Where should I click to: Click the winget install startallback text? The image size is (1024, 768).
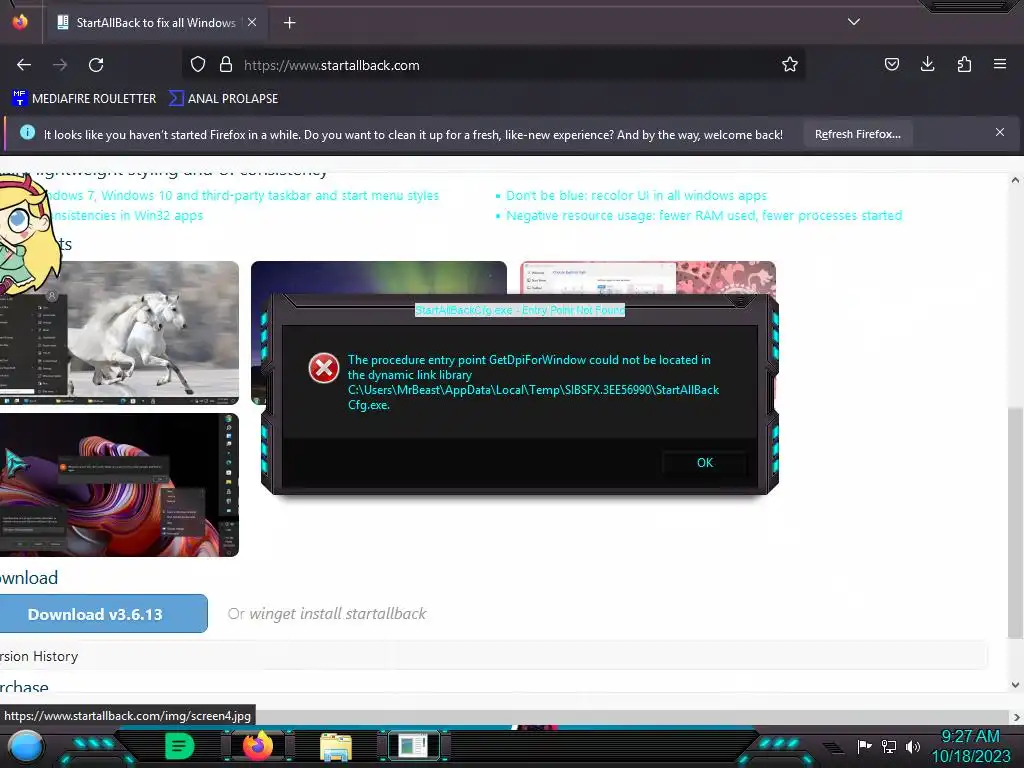pos(338,614)
